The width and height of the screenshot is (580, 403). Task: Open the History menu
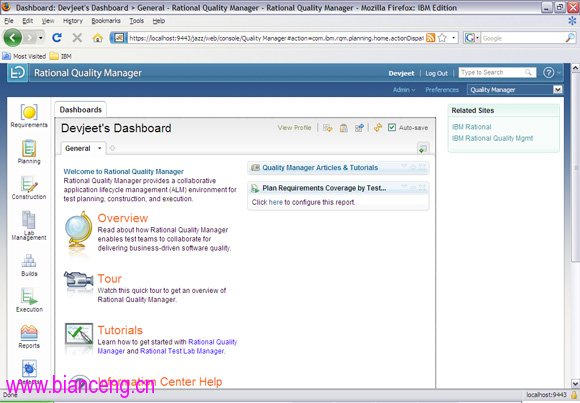coord(72,21)
